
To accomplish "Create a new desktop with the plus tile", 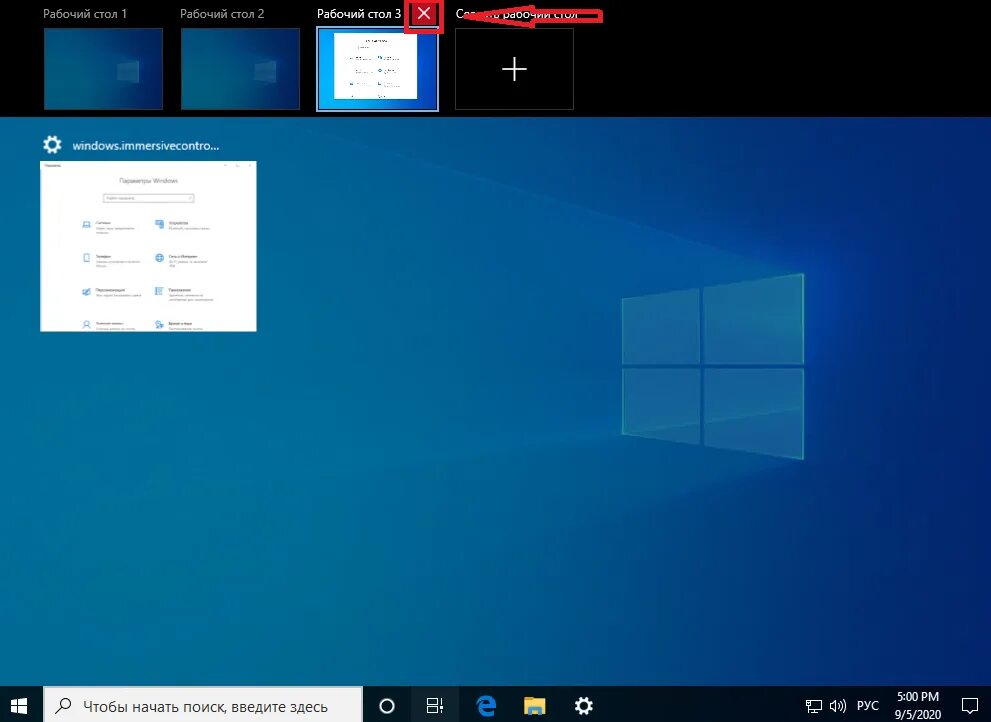I will 514,69.
